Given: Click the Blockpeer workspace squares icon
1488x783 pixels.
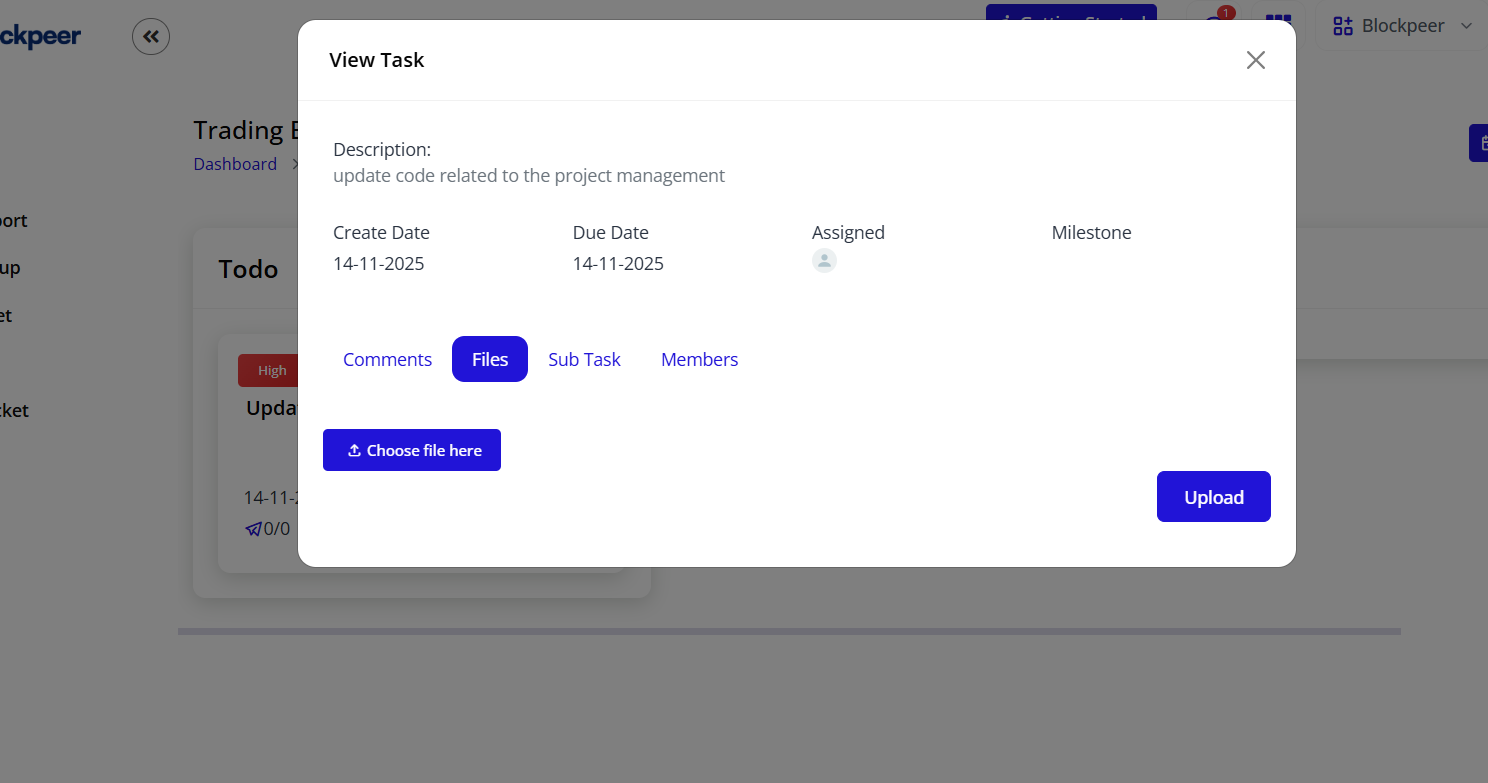Looking at the screenshot, I should pos(1343,25).
